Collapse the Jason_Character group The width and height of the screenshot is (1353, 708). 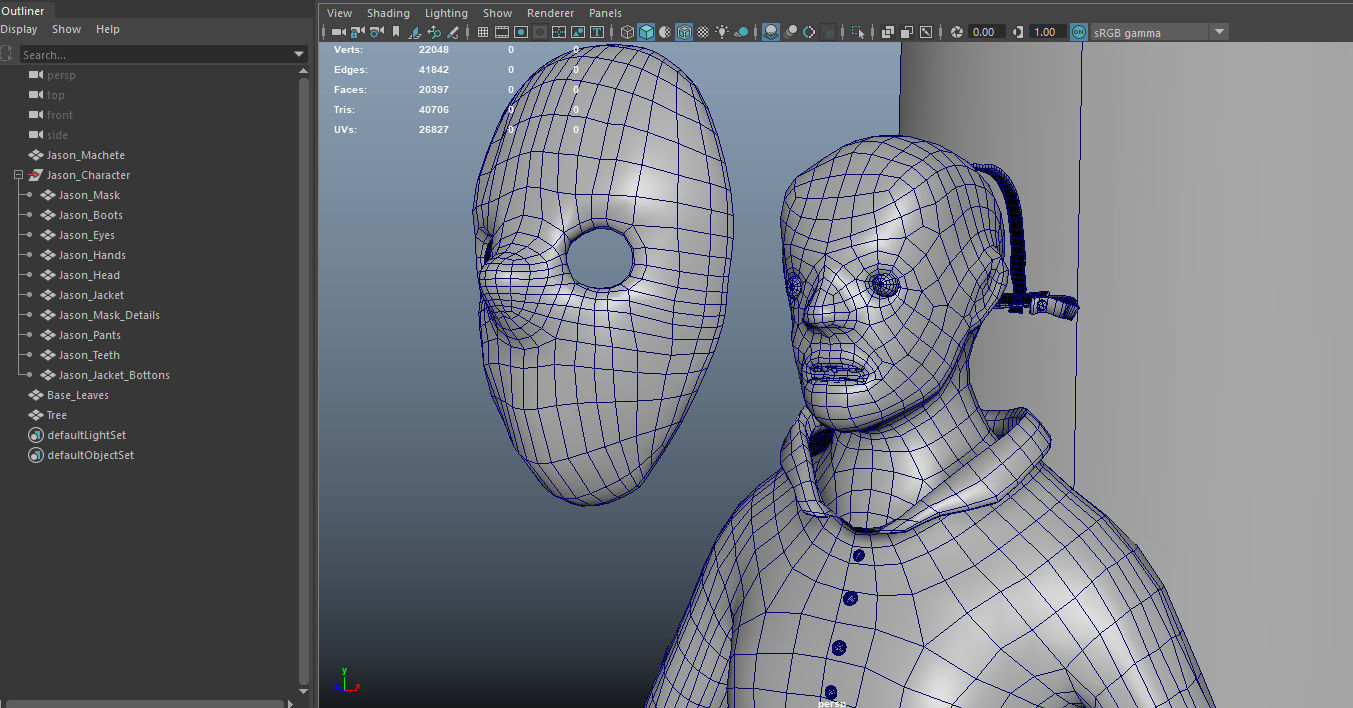pos(18,175)
